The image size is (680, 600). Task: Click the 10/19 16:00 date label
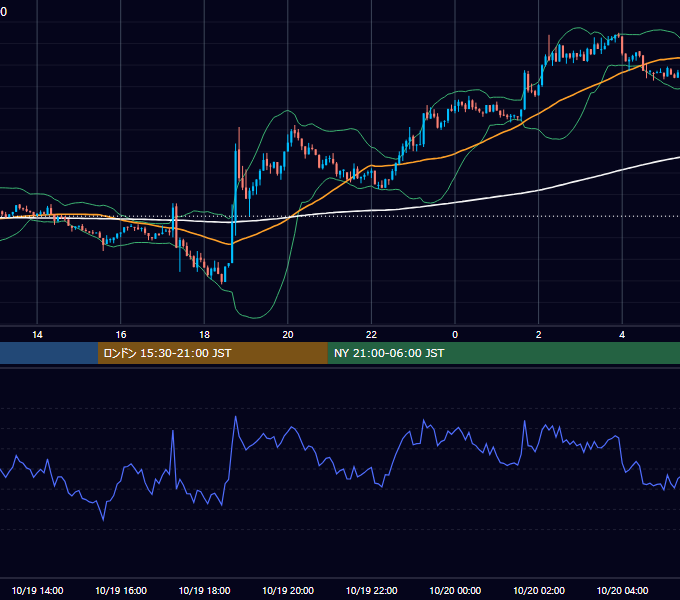click(x=121, y=590)
